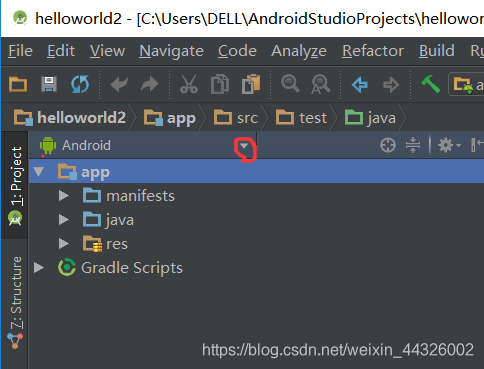Open the Analyze menu

[x=299, y=52]
